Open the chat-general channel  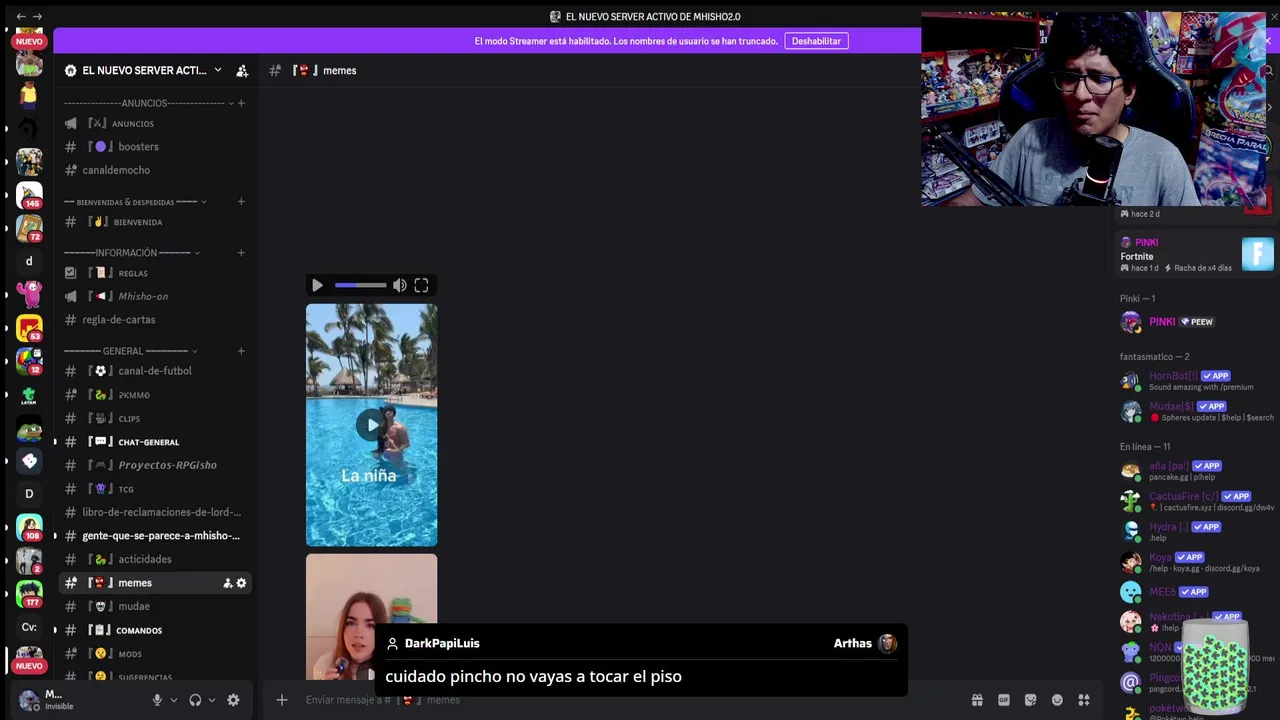(154, 442)
